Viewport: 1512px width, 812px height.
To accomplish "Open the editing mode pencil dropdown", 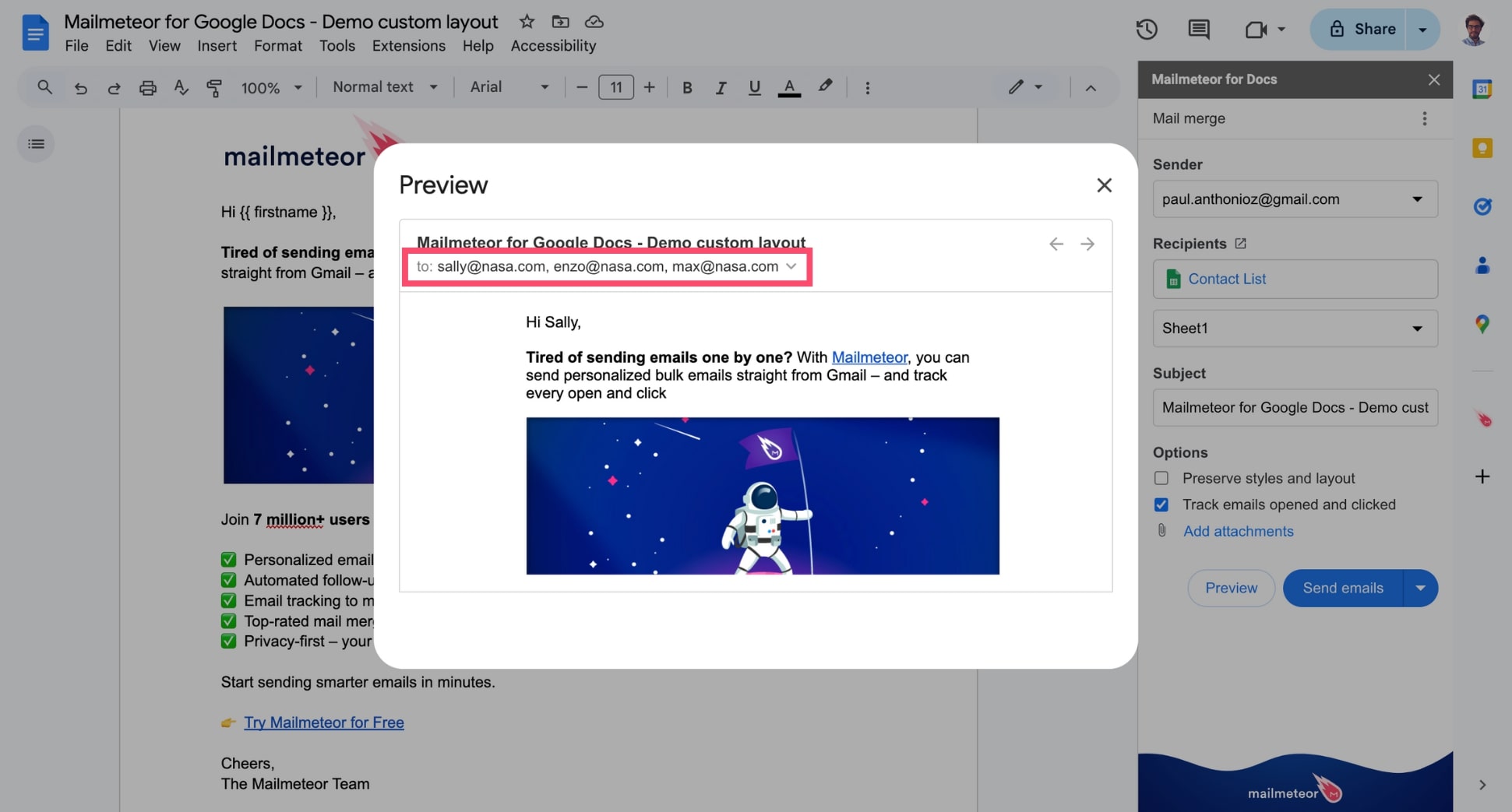I will point(1025,87).
